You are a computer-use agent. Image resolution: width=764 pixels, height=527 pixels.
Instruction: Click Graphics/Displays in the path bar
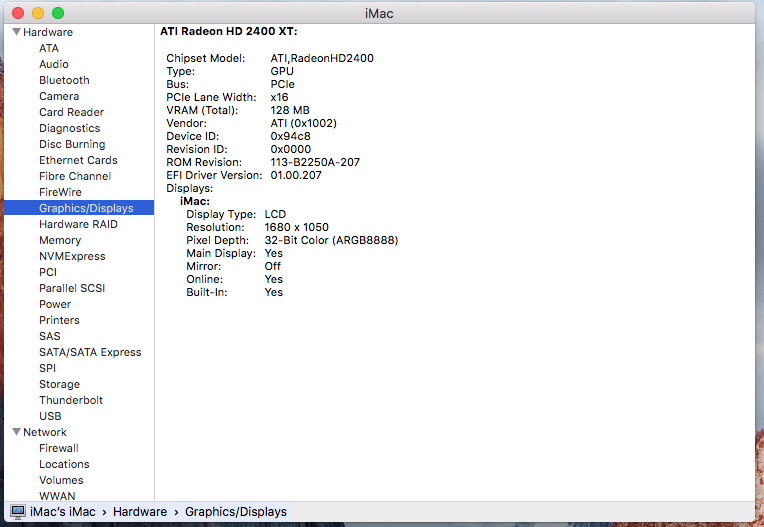(x=236, y=512)
